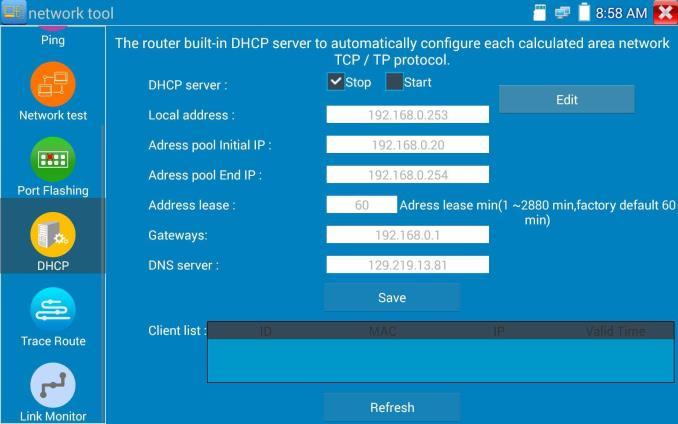Click the ID column header in client list
678x424 pixels.
(x=265, y=332)
